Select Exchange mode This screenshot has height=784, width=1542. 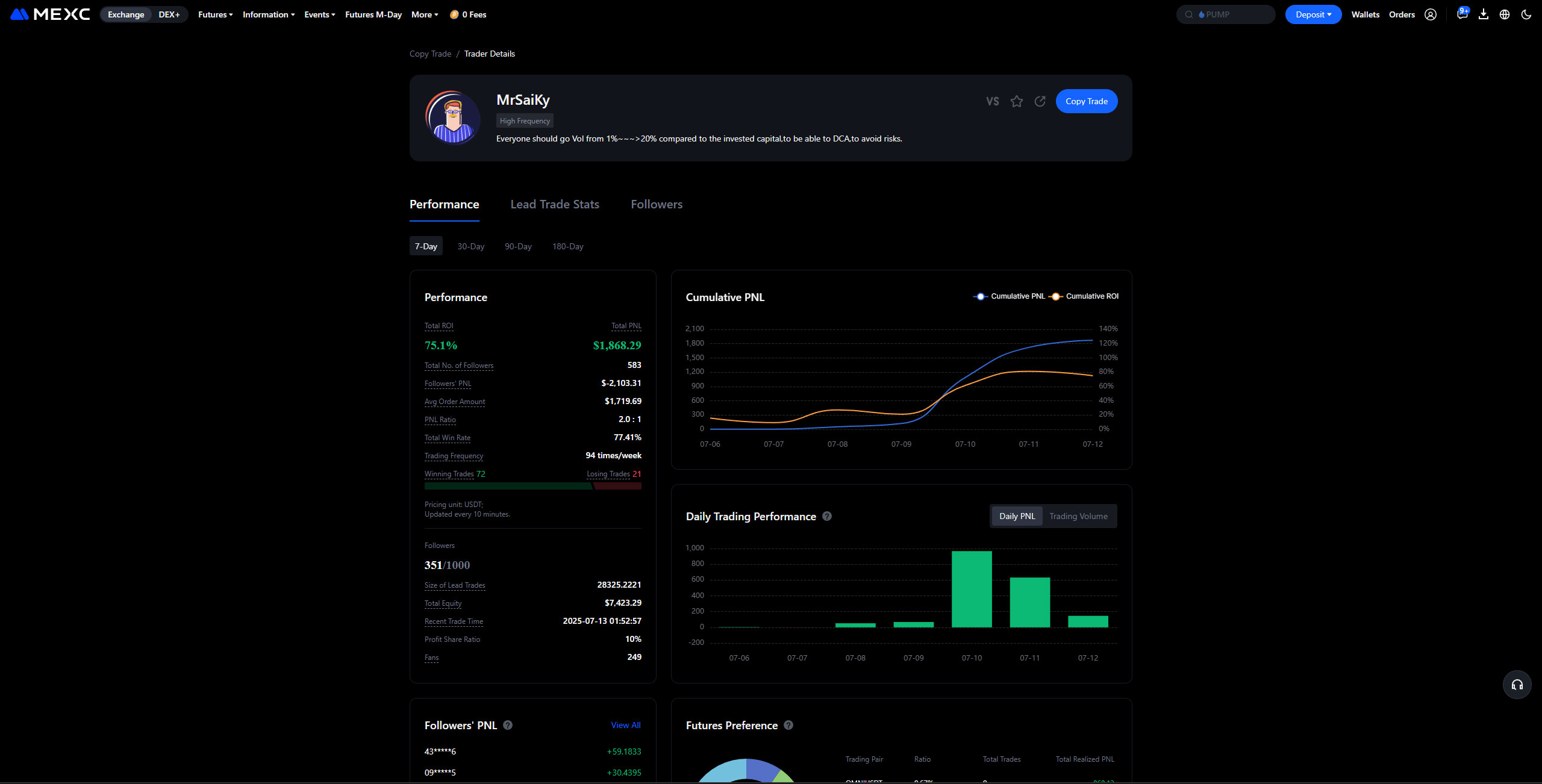click(126, 14)
